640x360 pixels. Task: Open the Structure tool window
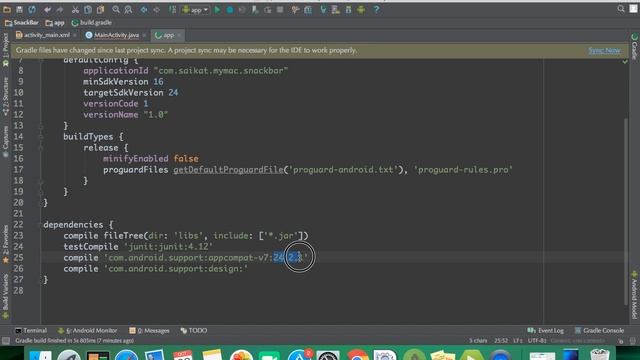(5, 96)
